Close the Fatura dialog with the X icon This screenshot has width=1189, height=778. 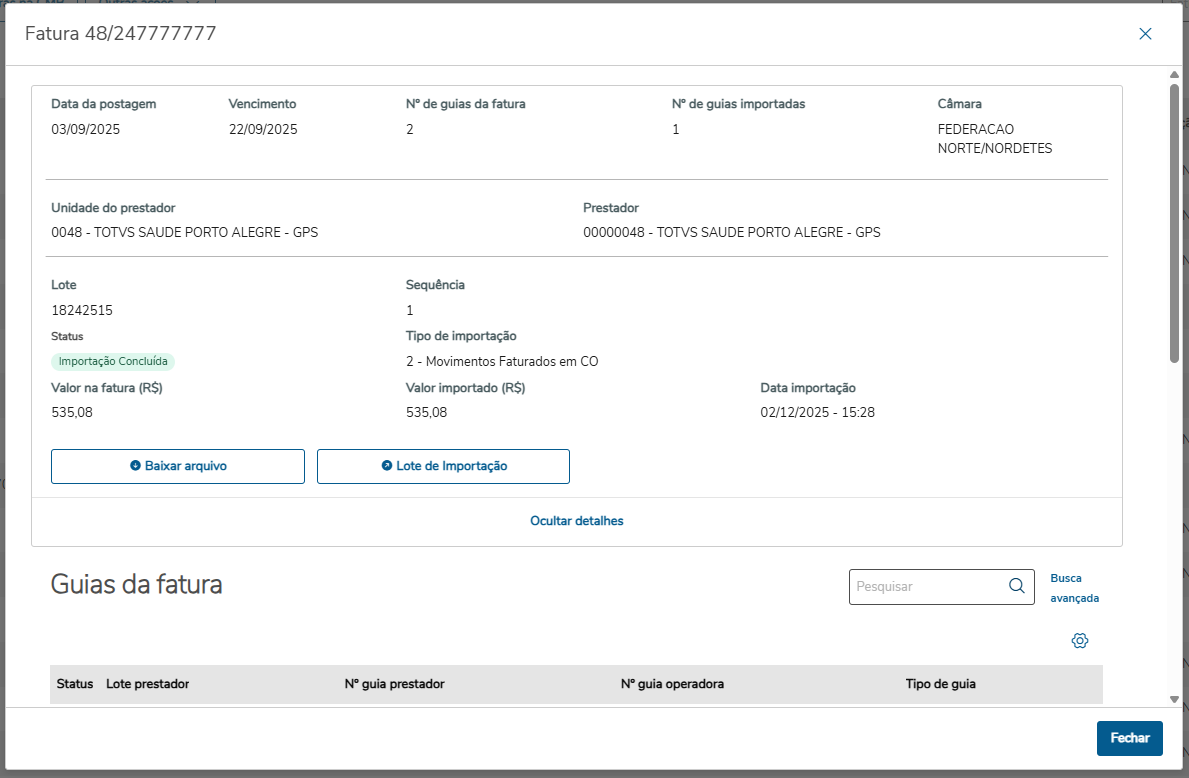click(1145, 34)
